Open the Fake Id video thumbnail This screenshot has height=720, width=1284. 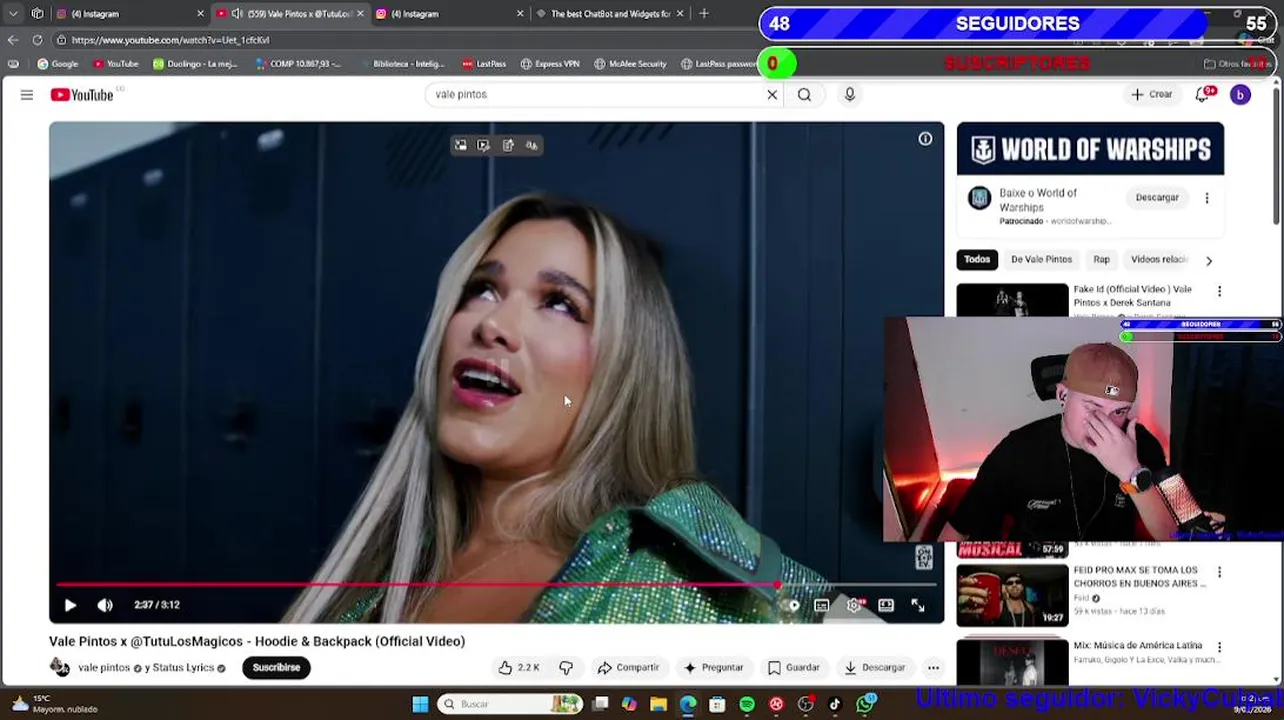[x=1012, y=302]
